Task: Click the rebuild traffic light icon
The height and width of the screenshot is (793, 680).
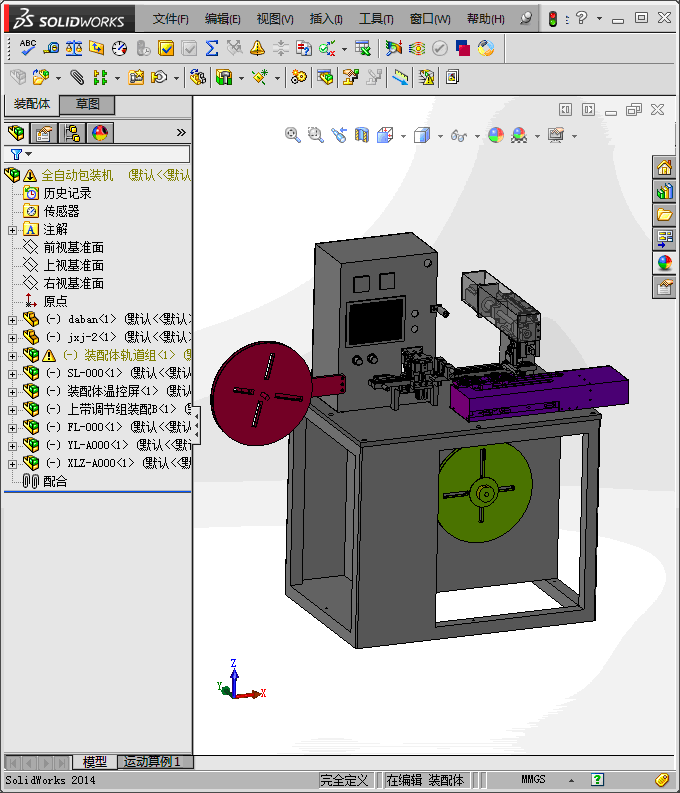Action: tap(553, 19)
